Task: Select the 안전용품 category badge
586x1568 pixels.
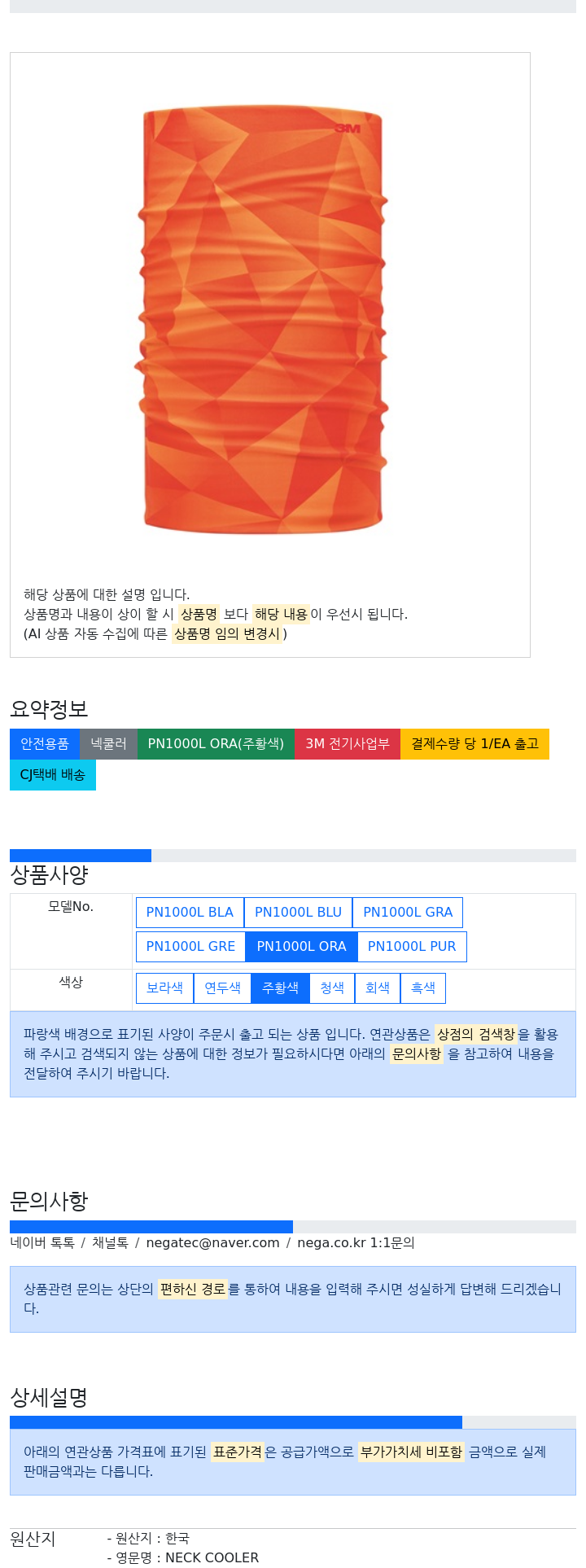Action: tap(45, 744)
